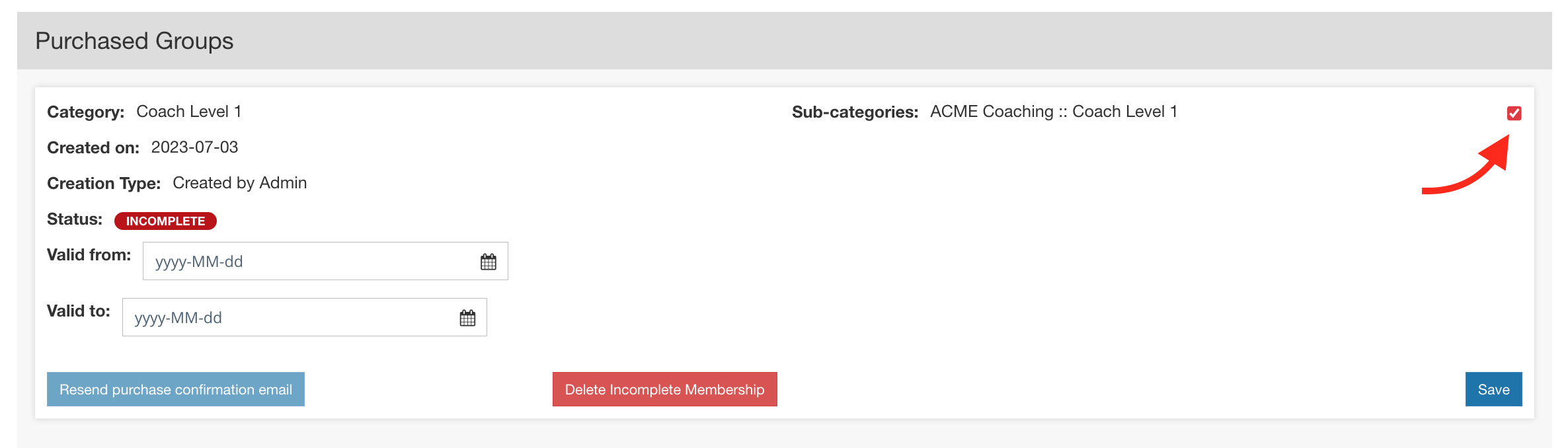Resend purchase confirmation email
Screen dimensions: 1568x448
point(175,389)
